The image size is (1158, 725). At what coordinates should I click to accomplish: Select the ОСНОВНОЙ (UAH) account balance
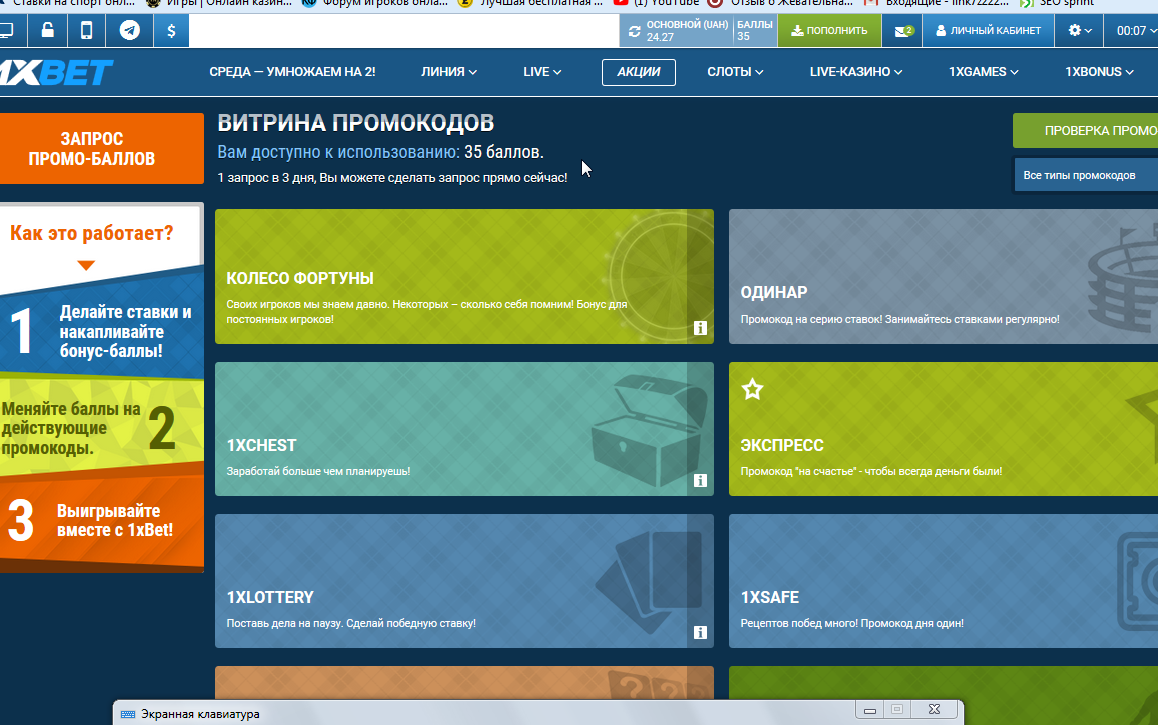click(x=687, y=31)
